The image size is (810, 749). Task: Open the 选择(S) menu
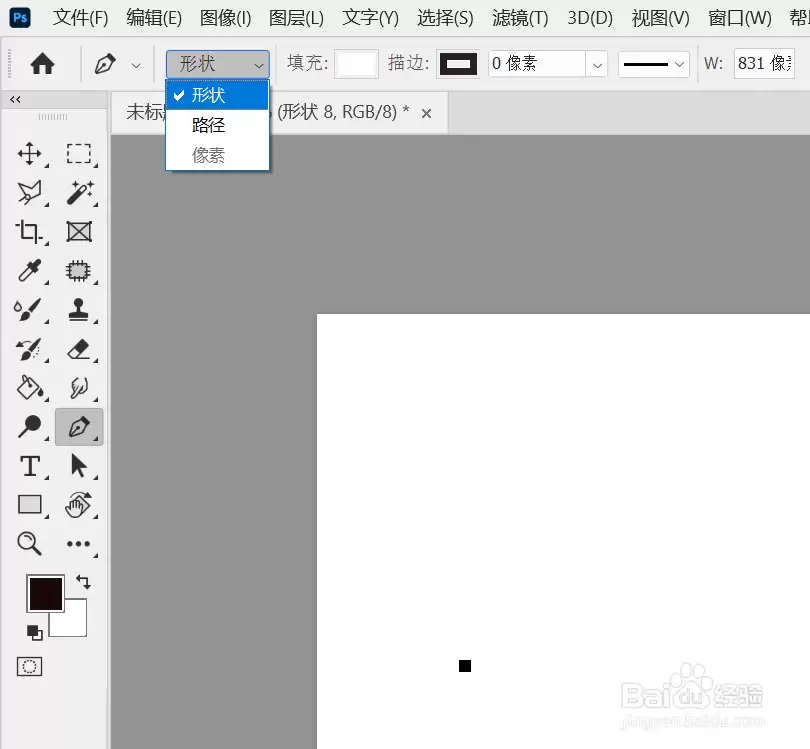tap(445, 18)
